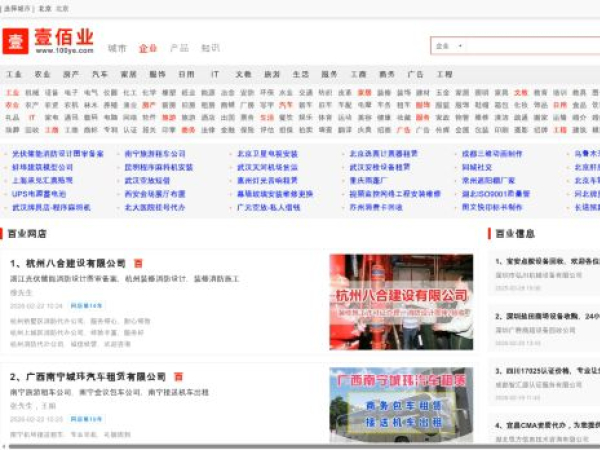600x450 pixels.
Task: Click the 网店第14年 tag
Action: click(86, 306)
